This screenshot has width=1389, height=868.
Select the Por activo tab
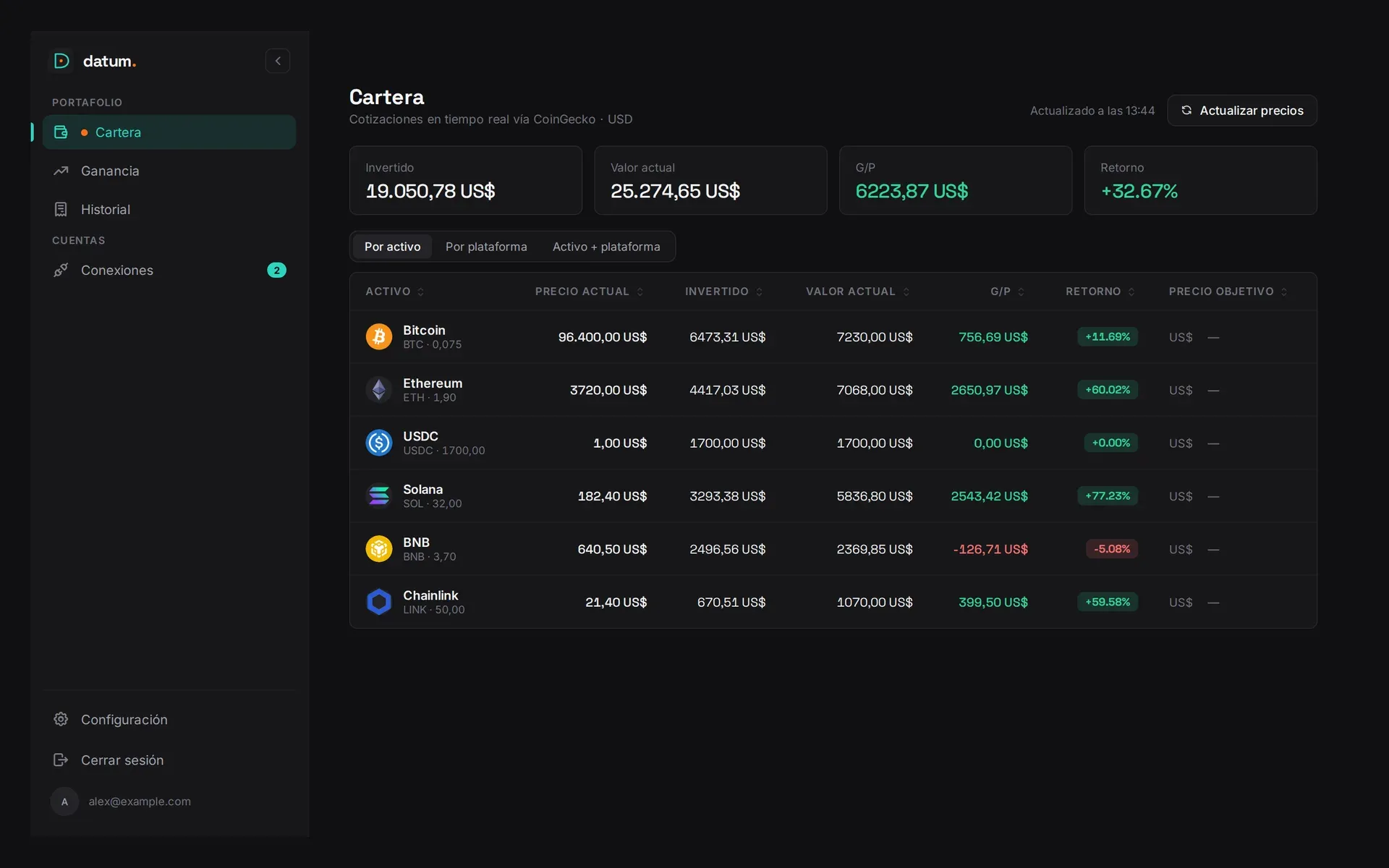[x=392, y=247]
